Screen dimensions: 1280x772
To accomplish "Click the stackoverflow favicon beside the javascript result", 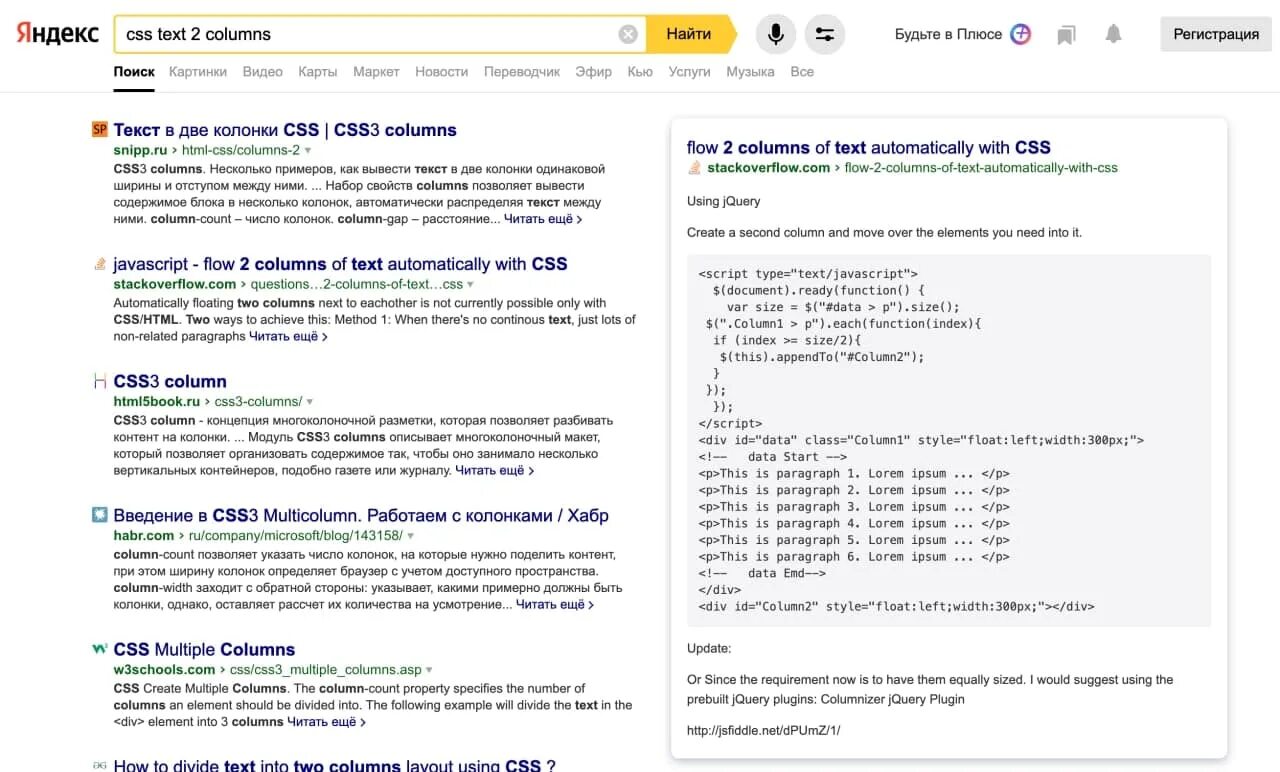I will [99, 264].
